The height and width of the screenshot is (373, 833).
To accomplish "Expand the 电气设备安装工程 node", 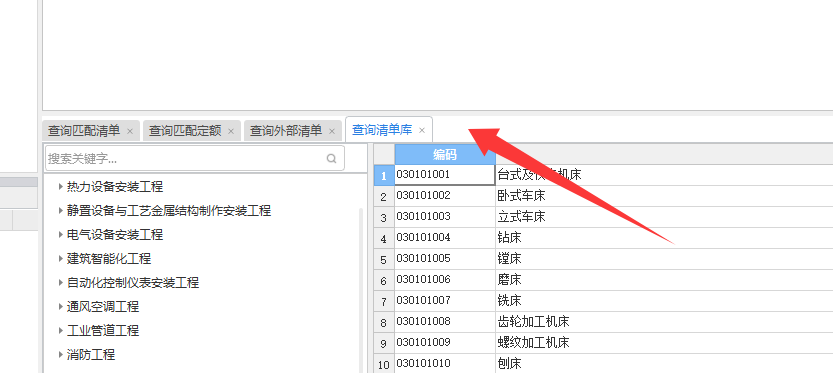I will coord(61,234).
